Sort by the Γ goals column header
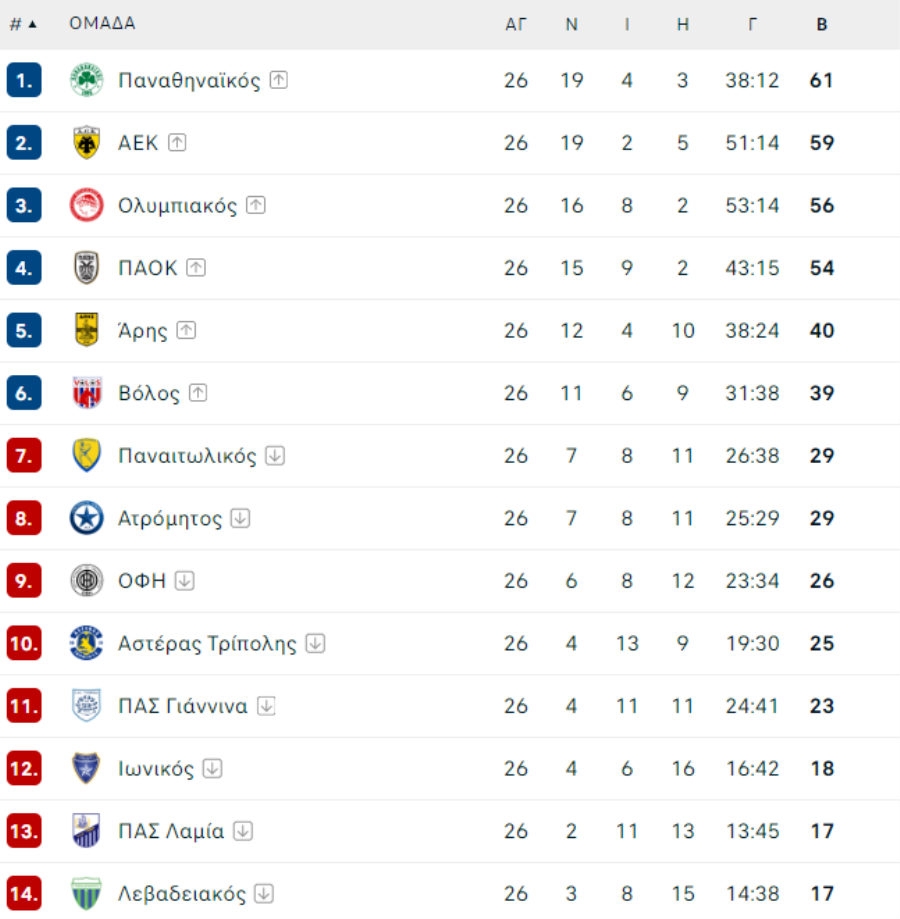The height and width of the screenshot is (919, 900). tap(752, 24)
